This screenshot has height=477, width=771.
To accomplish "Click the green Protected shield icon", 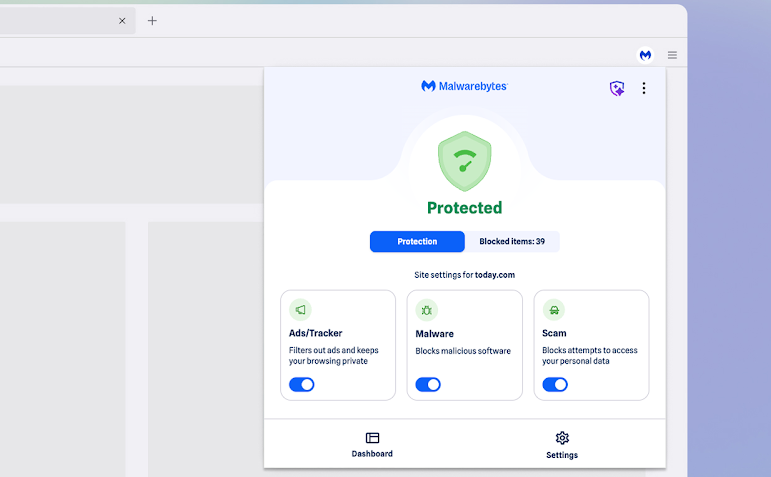I will [465, 161].
